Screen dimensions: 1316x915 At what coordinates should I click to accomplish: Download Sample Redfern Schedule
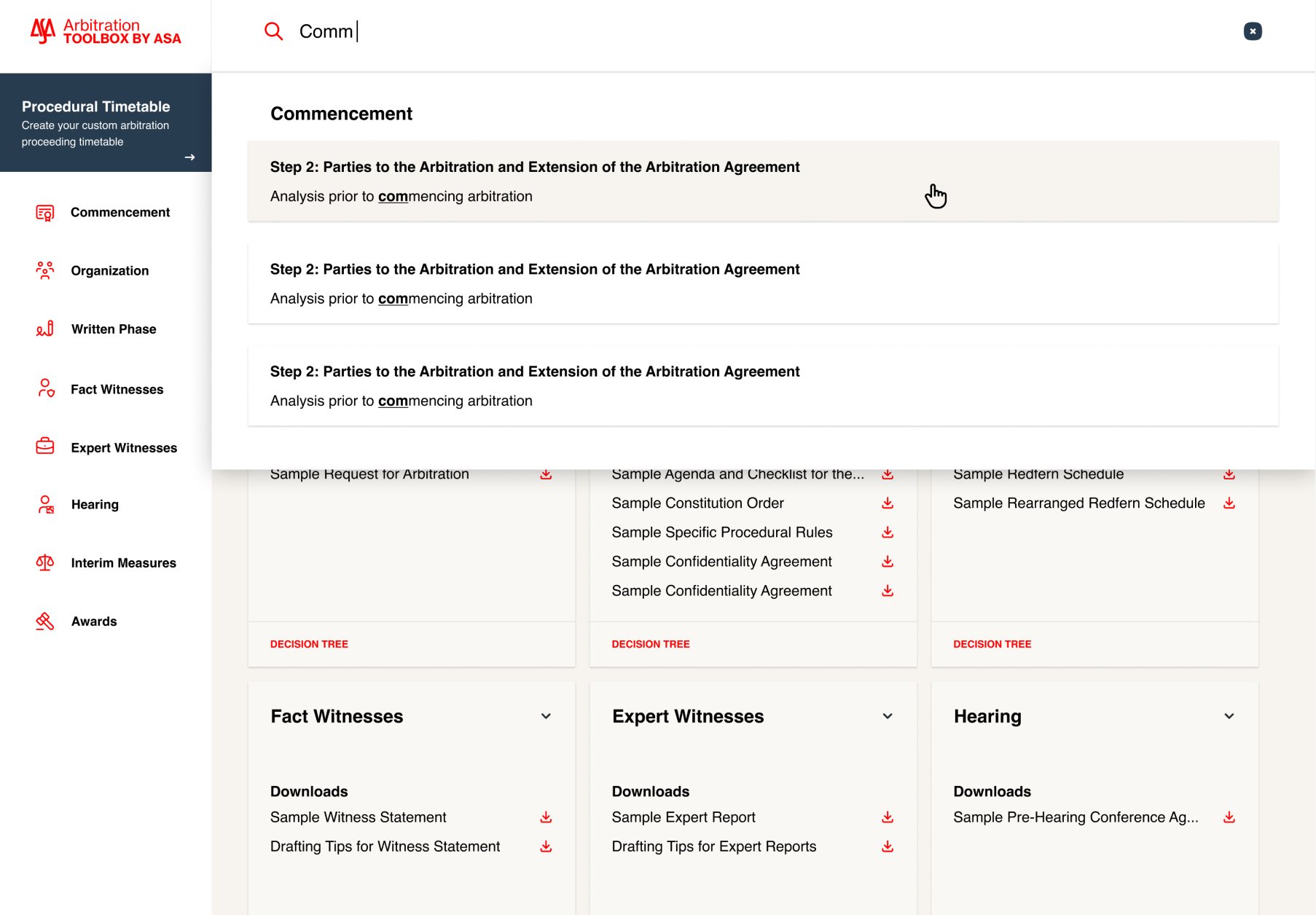coord(1229,474)
